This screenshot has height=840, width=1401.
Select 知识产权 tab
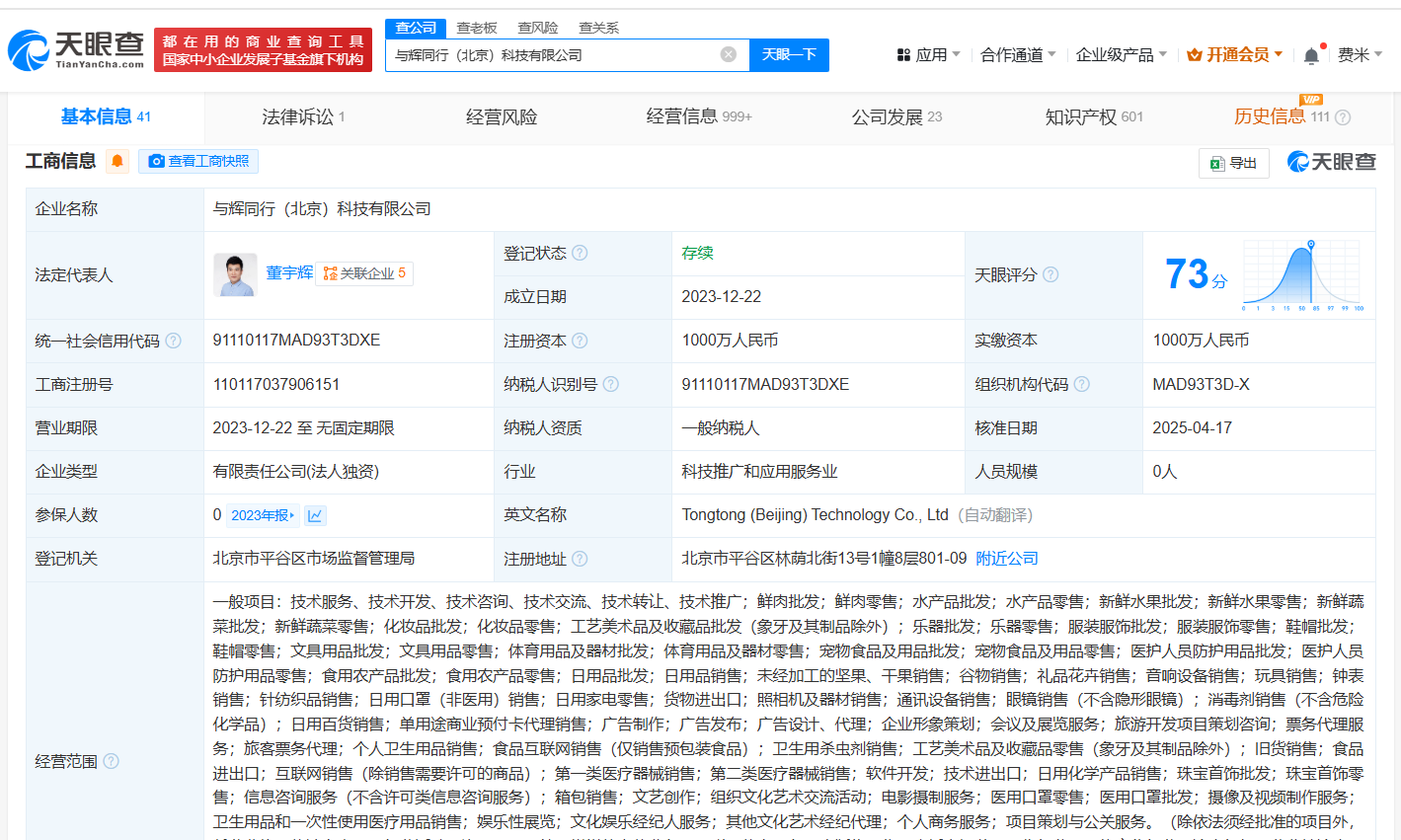1094,116
